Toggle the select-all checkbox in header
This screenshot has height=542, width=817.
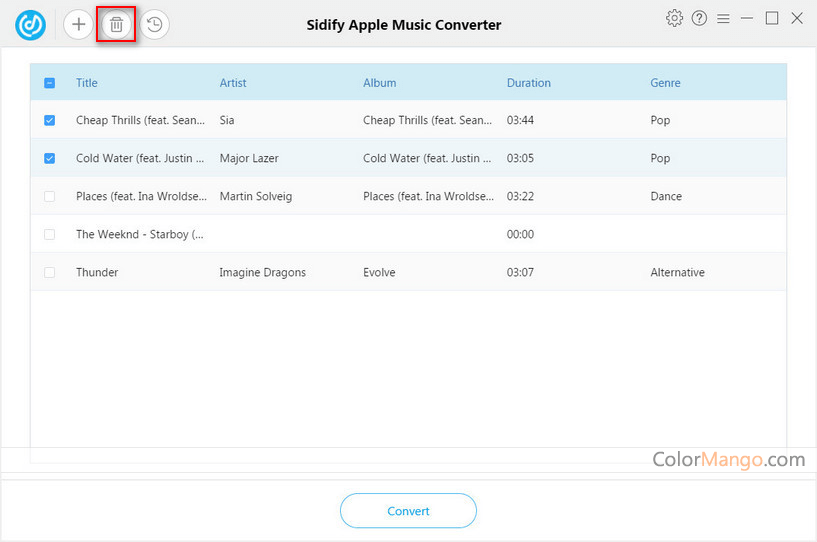[50, 83]
